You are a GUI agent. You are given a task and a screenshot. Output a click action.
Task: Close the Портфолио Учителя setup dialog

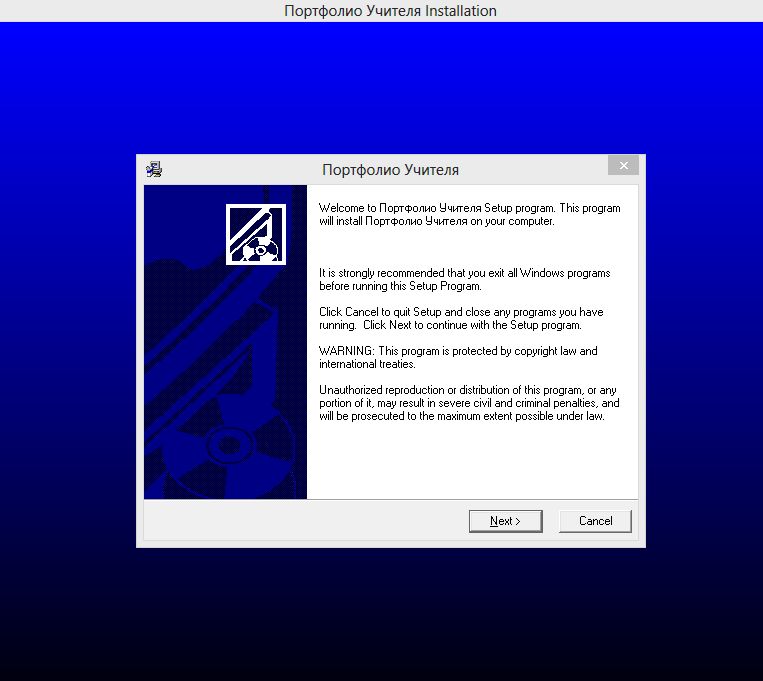tap(623, 166)
